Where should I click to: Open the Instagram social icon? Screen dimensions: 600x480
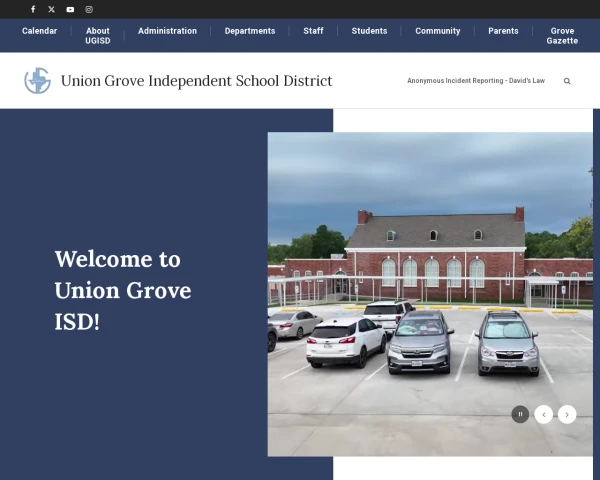(x=89, y=9)
